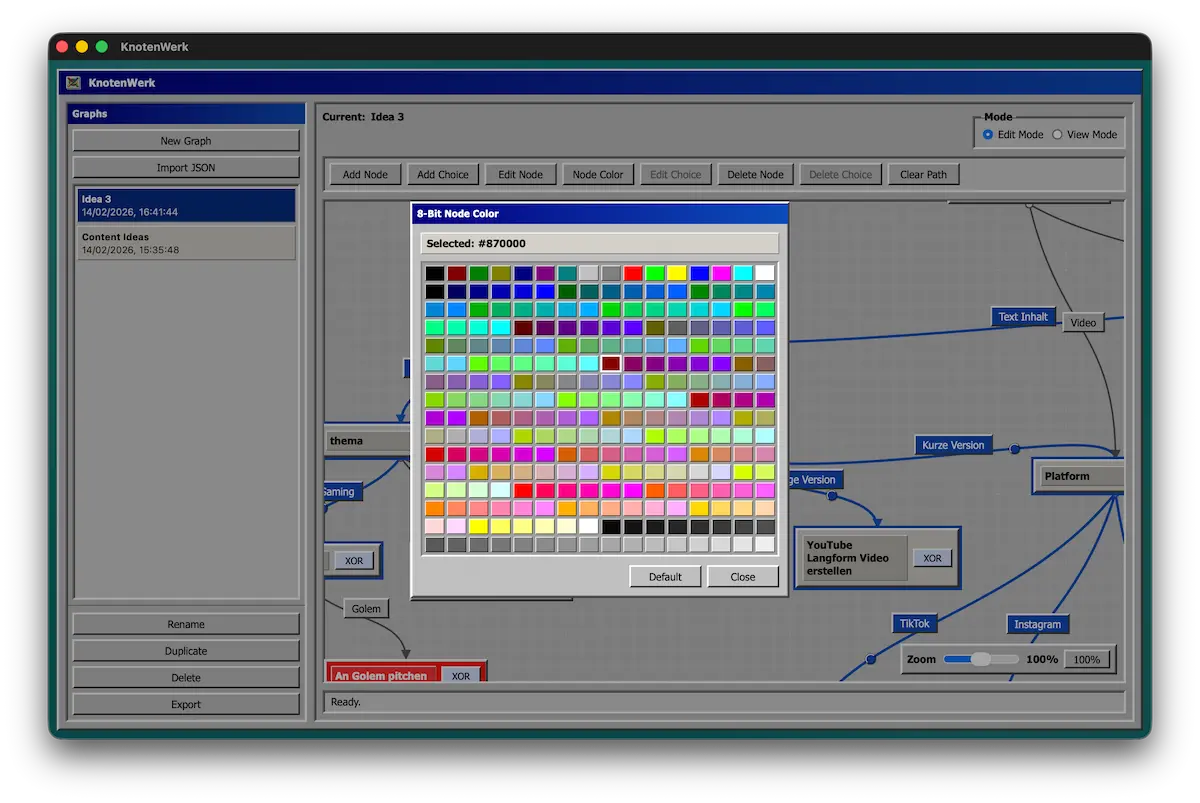Activate Clear Path on the toolbar

pyautogui.click(x=923, y=173)
